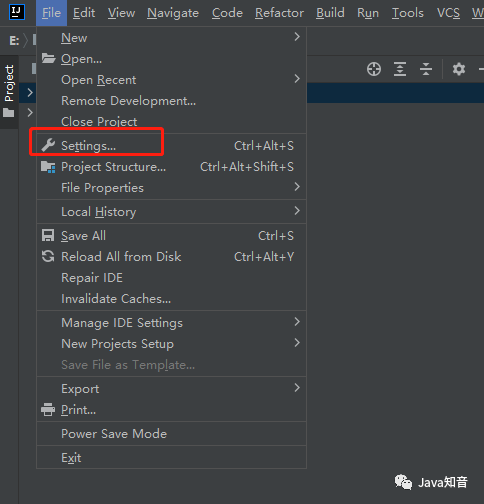
Task: Open the Run menu
Action: click(x=368, y=13)
